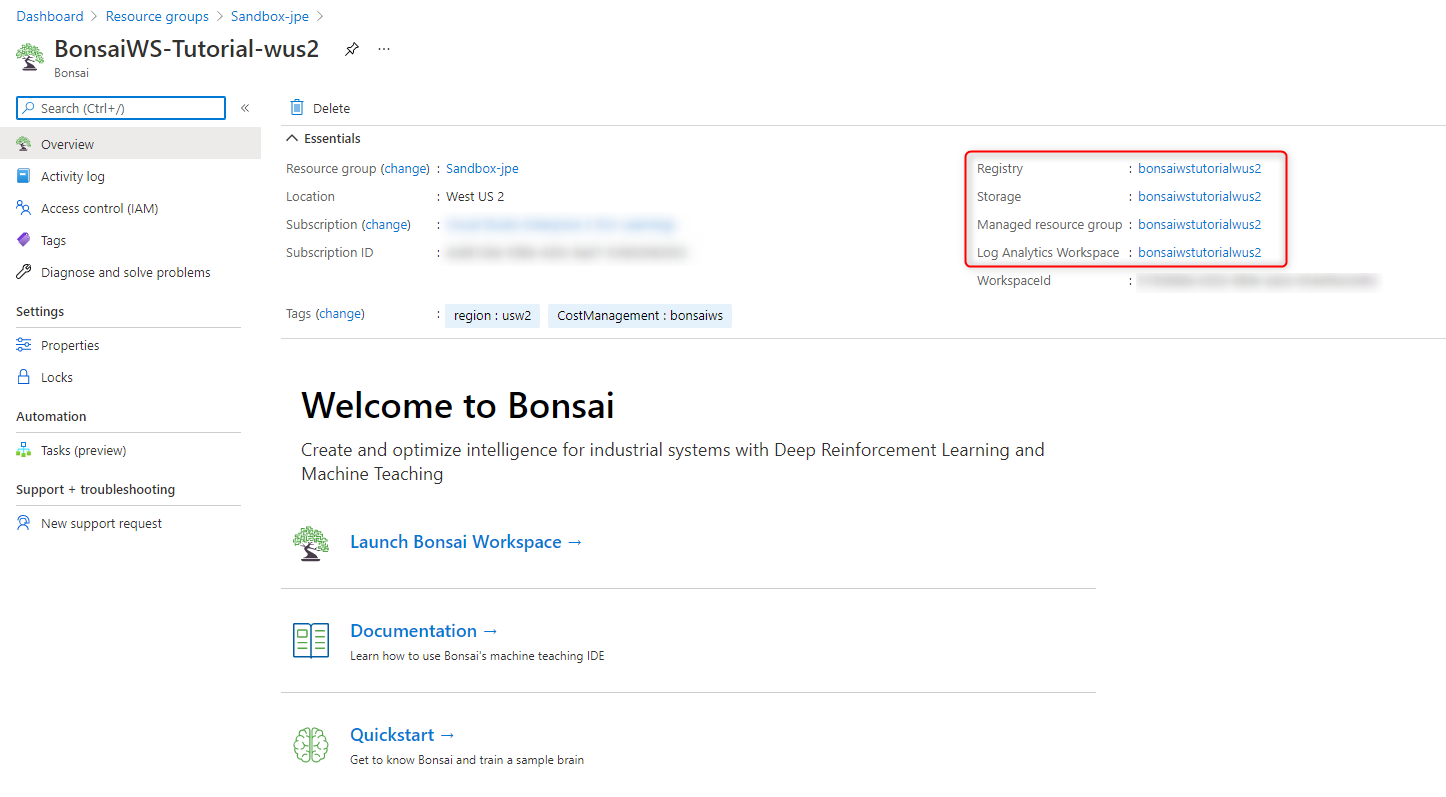This screenshot has width=1446, height=797.
Task: Open the blurred Subscription name link
Action: [560, 225]
